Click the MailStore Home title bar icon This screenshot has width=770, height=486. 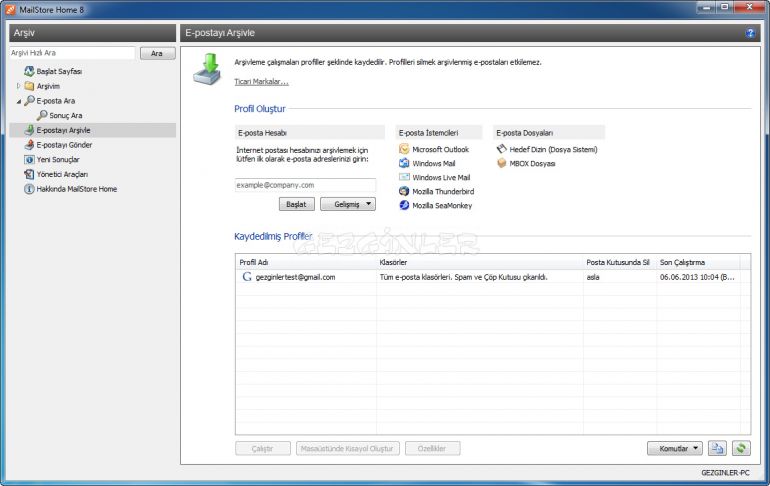tap(10, 9)
